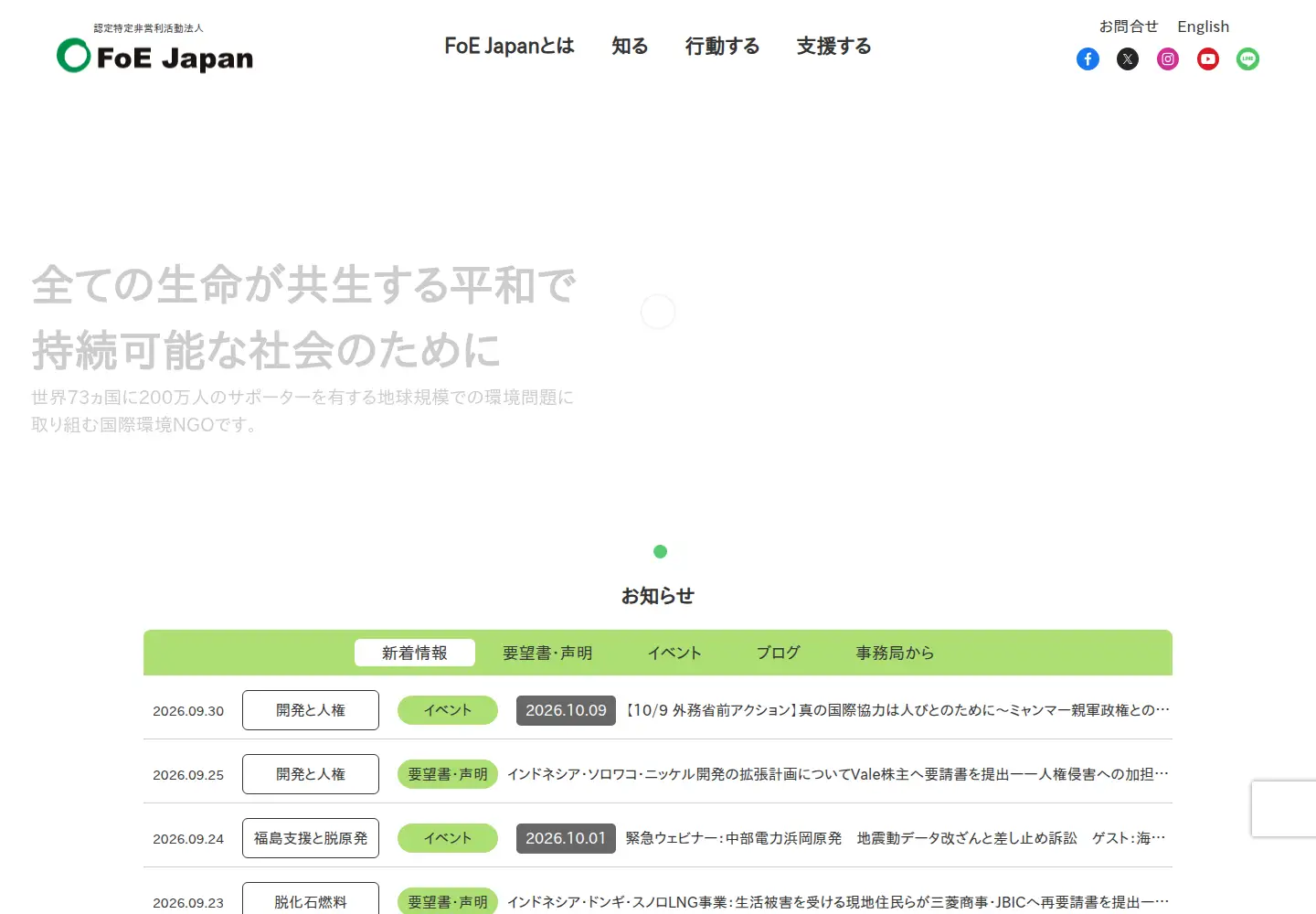Open the YouTube channel icon
This screenshot has height=914, width=1316.
(1208, 59)
